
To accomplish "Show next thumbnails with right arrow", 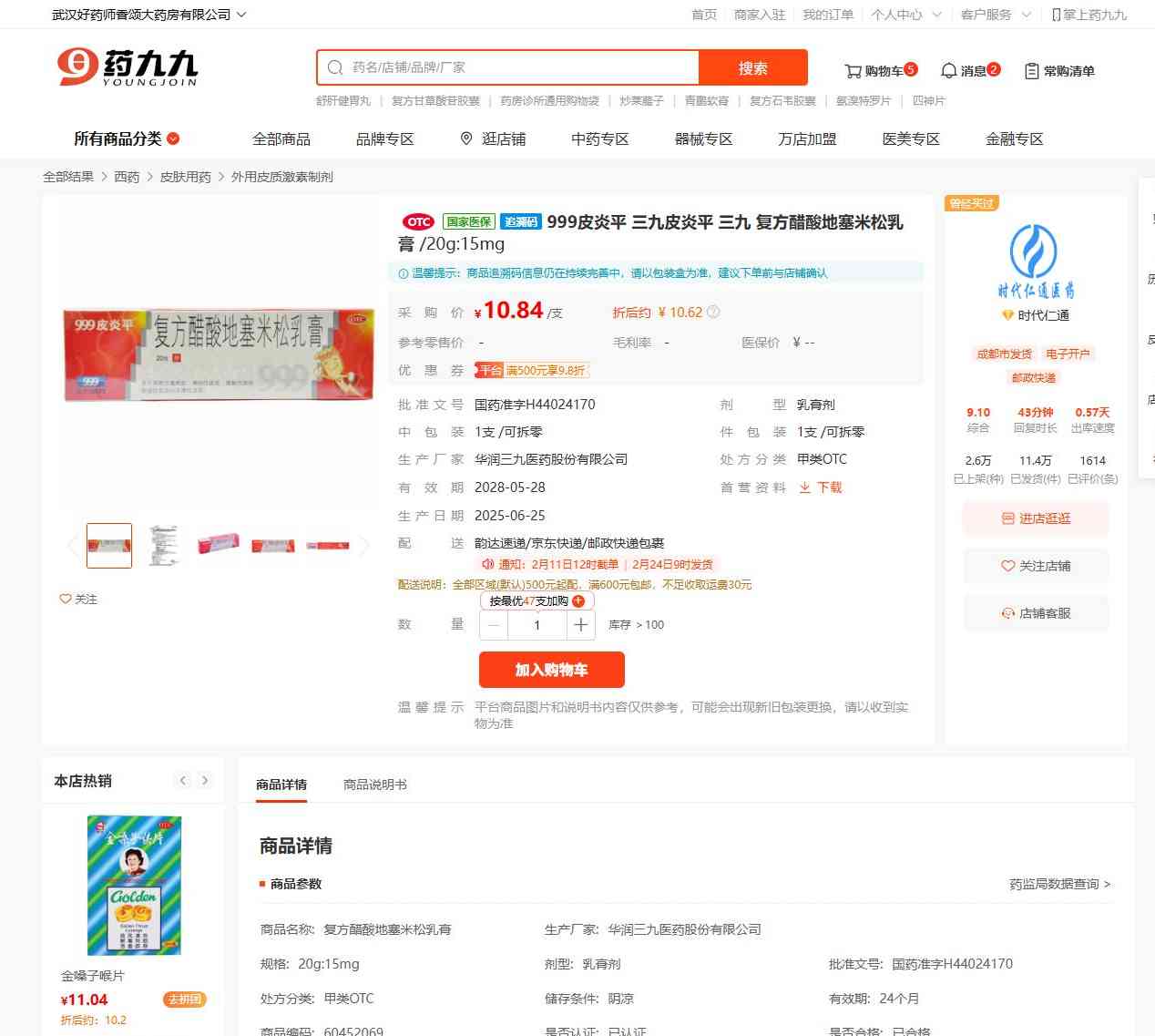I will 364,546.
